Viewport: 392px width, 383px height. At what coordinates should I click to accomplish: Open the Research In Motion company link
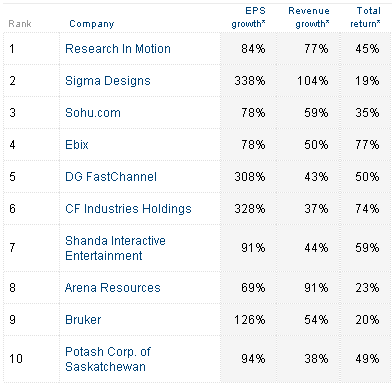118,49
